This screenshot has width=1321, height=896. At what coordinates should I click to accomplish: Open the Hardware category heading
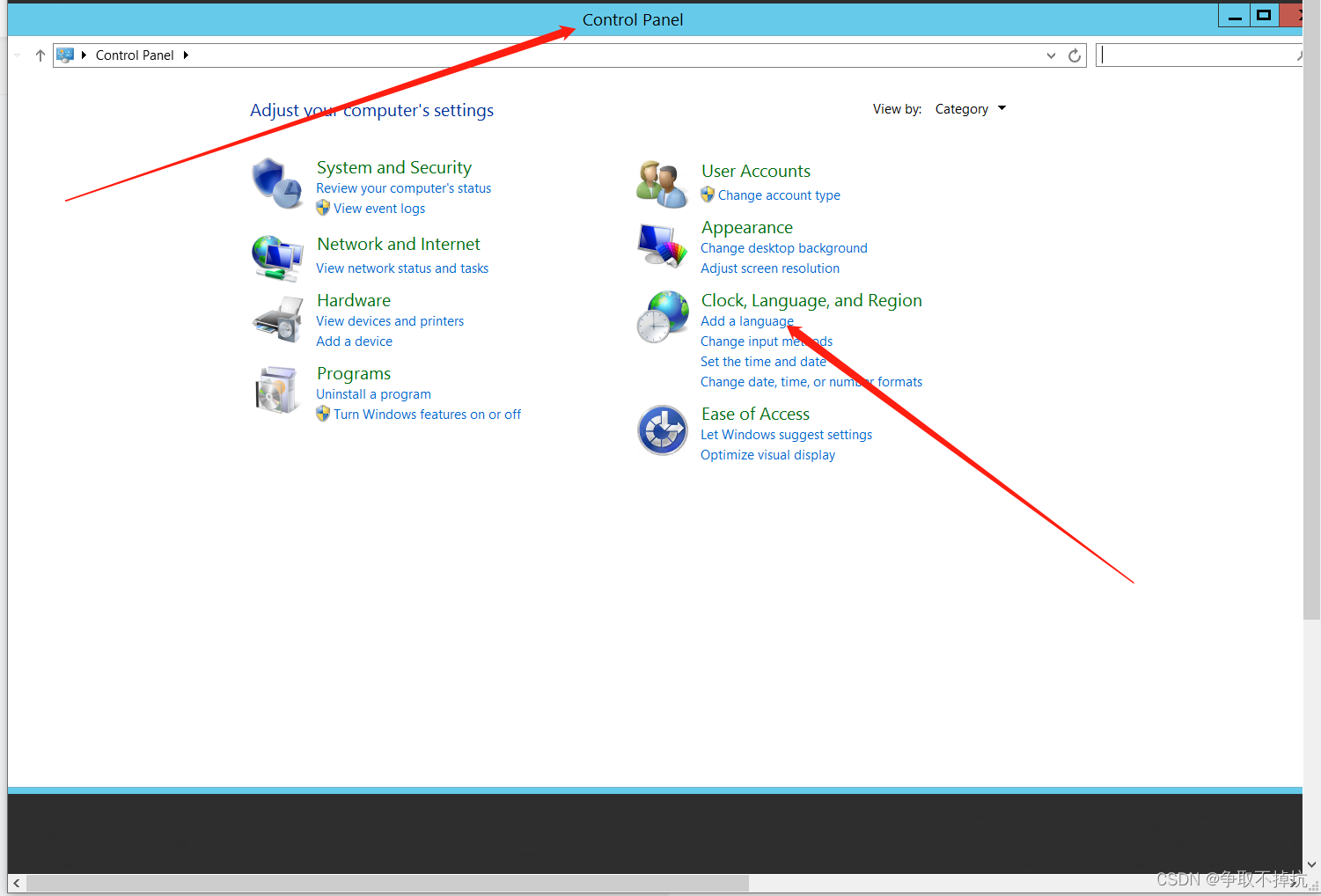tap(354, 300)
